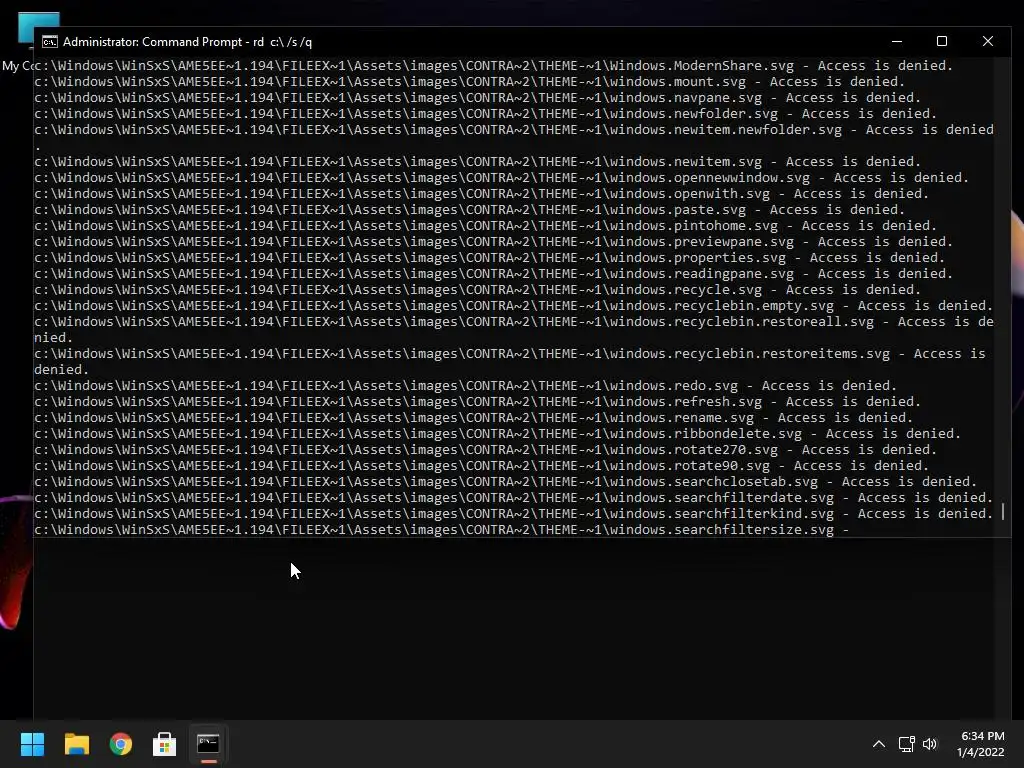Click the windows.mount.svg output line
Screen dimensions: 1024x768
(x=470, y=82)
